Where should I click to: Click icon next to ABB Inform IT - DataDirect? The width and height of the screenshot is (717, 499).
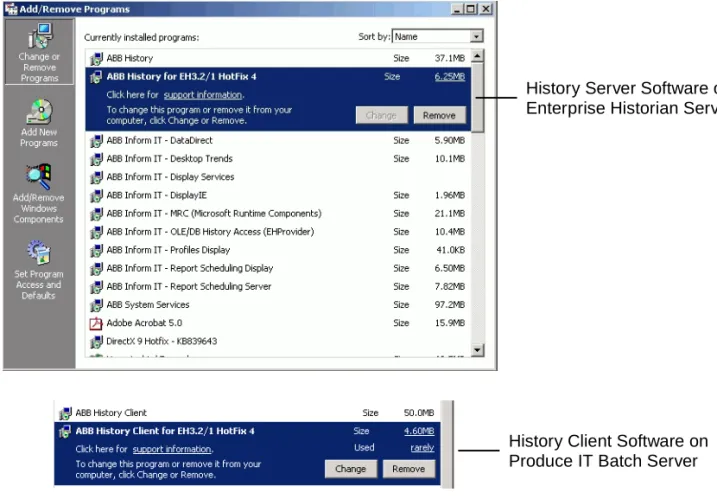pyautogui.click(x=96, y=141)
